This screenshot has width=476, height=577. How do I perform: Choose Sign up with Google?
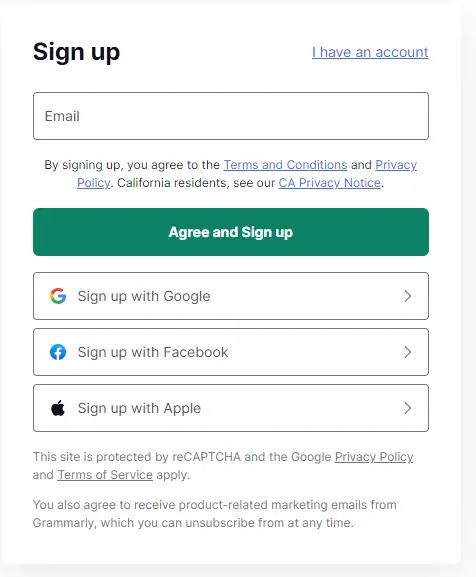pyautogui.click(x=231, y=296)
